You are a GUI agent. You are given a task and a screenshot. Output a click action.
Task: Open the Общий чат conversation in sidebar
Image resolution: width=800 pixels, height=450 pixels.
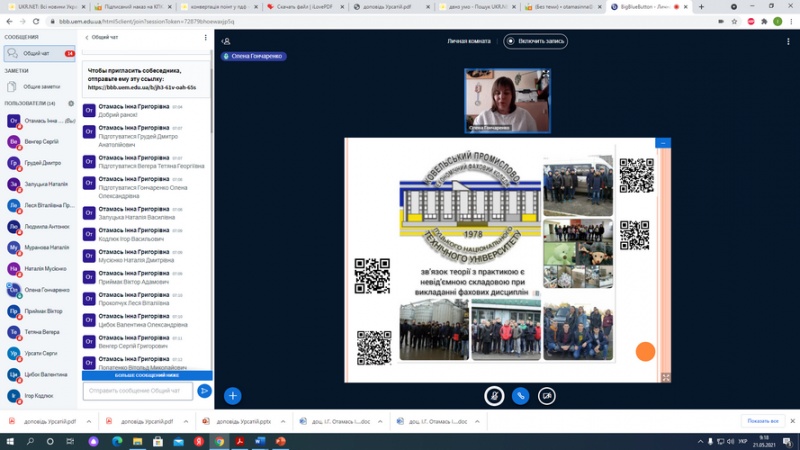click(x=38, y=53)
